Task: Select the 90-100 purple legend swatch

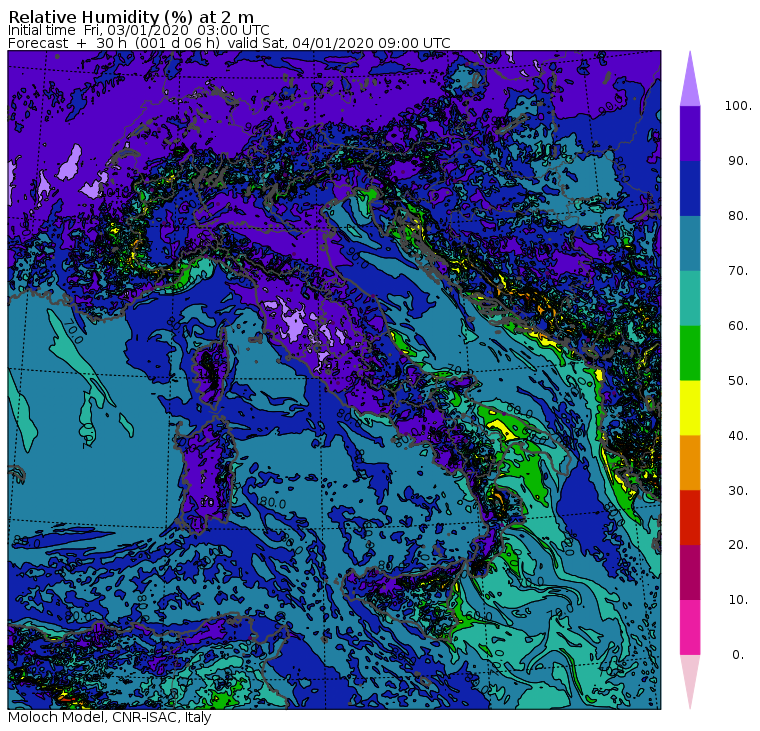Action: (x=690, y=133)
